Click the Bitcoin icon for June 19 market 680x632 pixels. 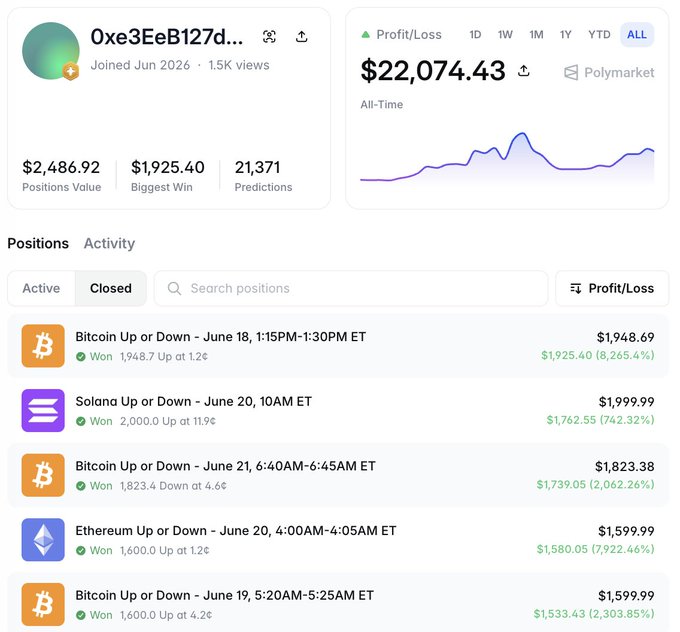pyautogui.click(x=43, y=604)
